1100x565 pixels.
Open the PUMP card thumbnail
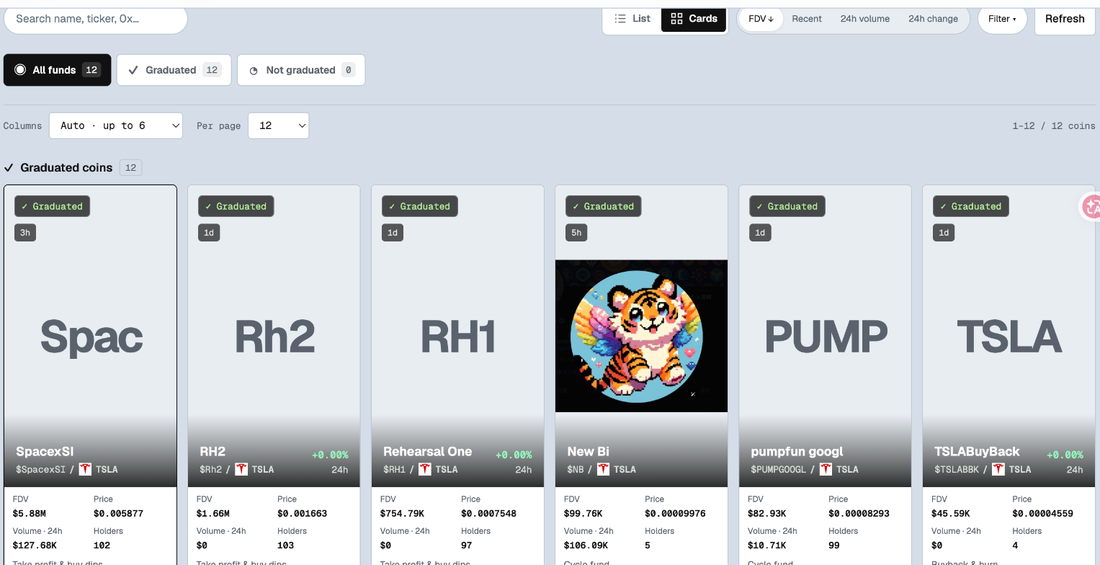coord(825,336)
